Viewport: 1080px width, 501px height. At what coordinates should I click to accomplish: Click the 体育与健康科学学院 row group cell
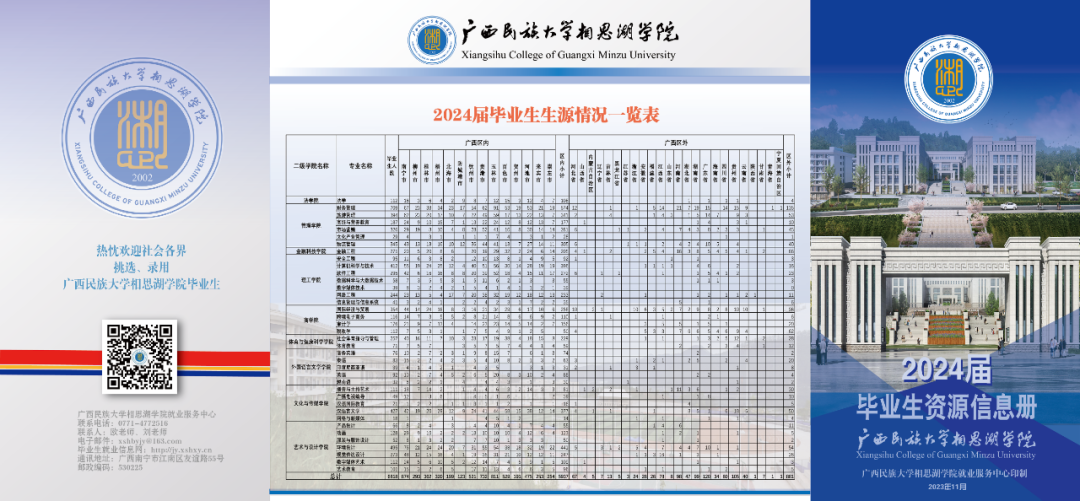(311, 340)
